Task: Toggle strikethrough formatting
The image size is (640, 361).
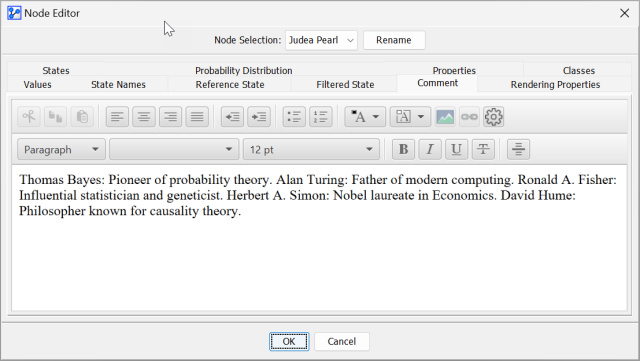Action: pos(483,149)
